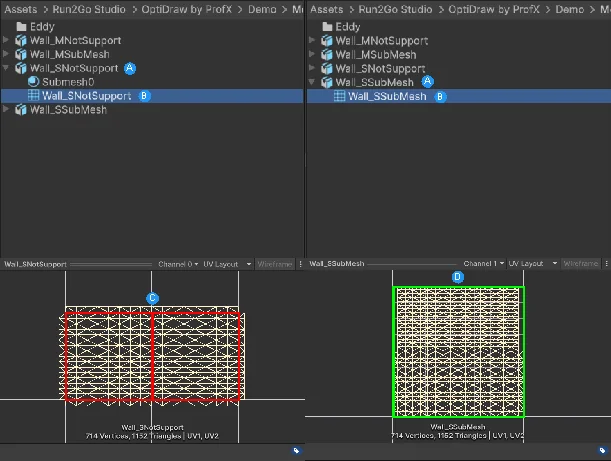Viewport: 611px width, 461px height.
Task: Select highlighted Wall_SNotSupport mesh label
Action: 87,96
